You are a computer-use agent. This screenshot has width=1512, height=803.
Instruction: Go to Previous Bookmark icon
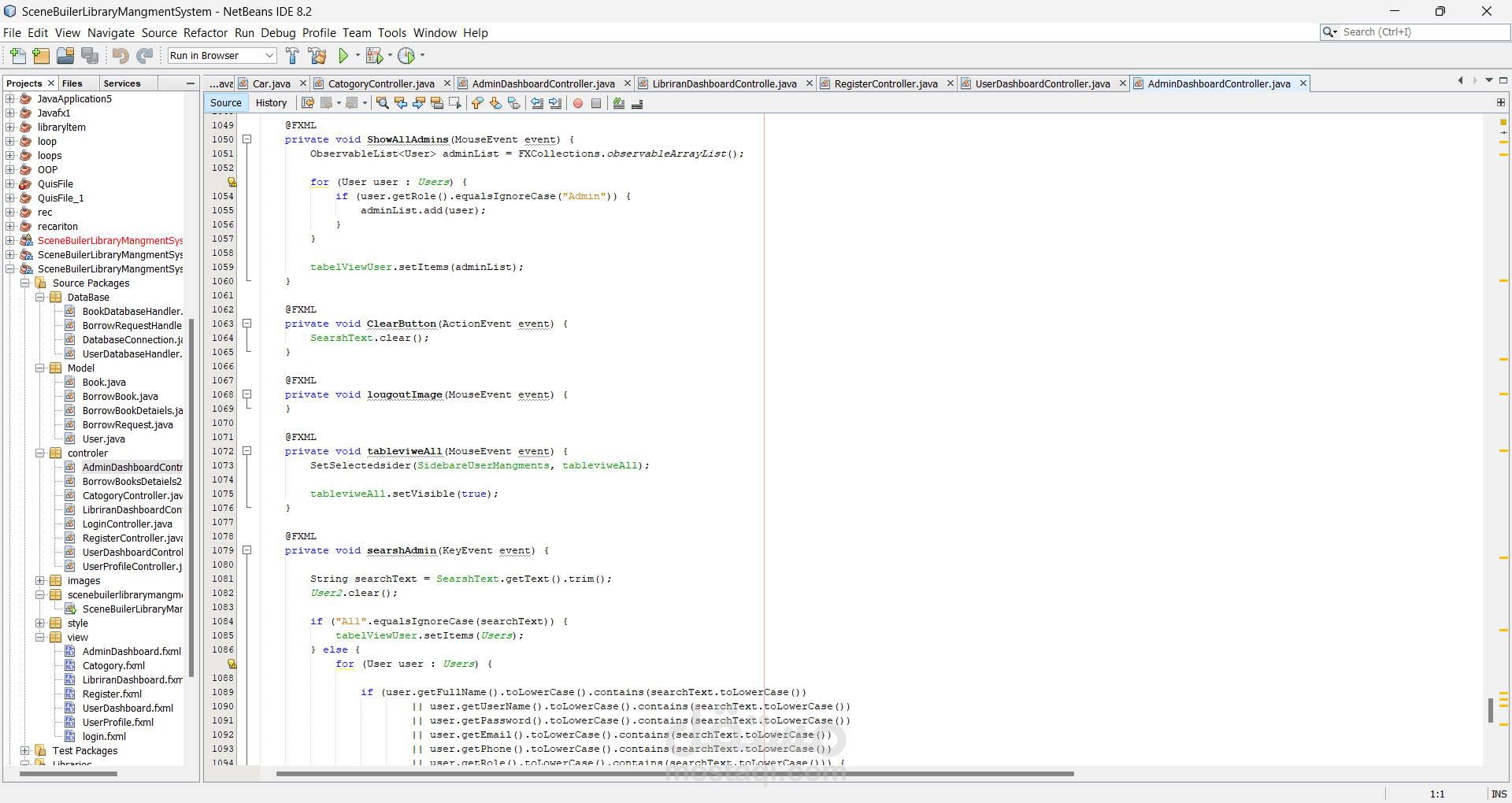pyautogui.click(x=477, y=103)
